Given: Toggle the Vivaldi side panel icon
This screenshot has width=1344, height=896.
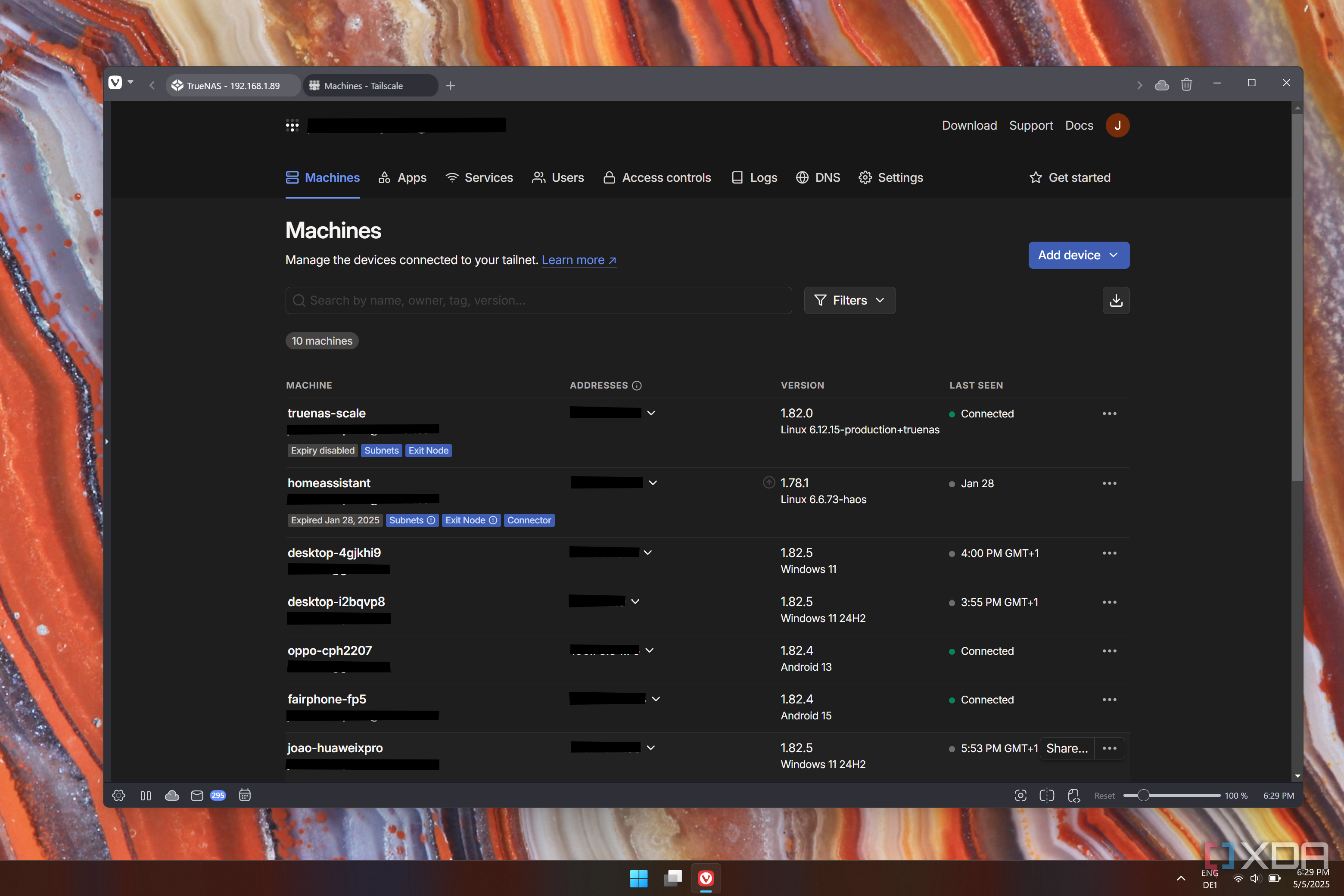Looking at the screenshot, I should [146, 796].
